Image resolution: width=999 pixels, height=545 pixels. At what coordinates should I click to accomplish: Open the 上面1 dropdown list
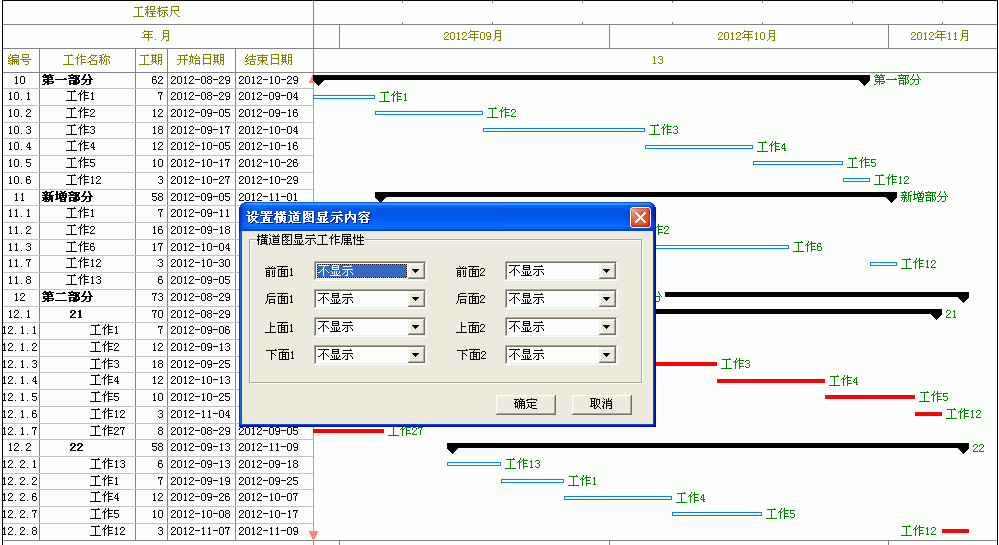416,327
